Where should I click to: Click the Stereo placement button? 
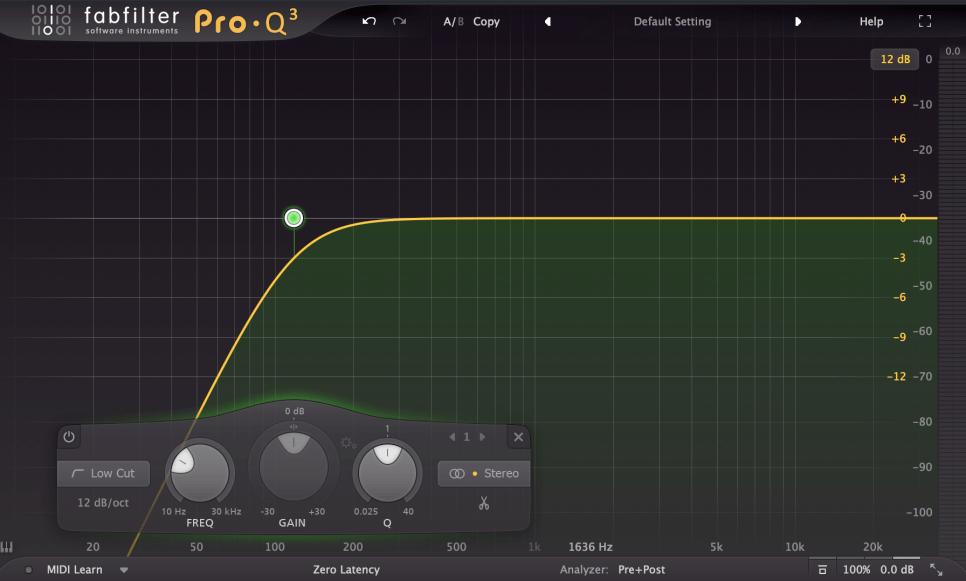coord(484,473)
